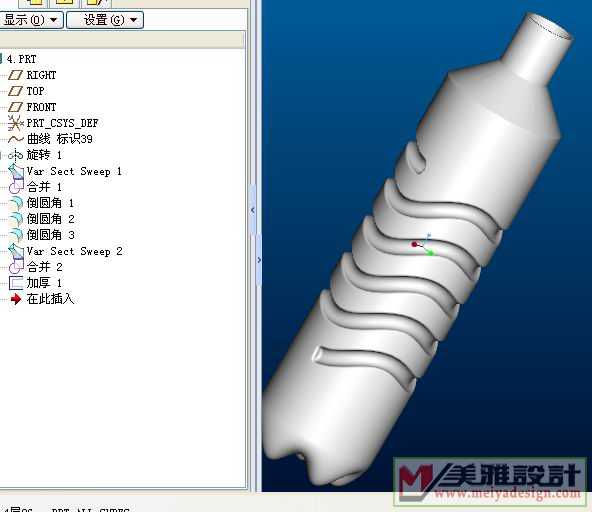Select the 4.PRT root part
This screenshot has height=512, width=592.
click(22, 59)
